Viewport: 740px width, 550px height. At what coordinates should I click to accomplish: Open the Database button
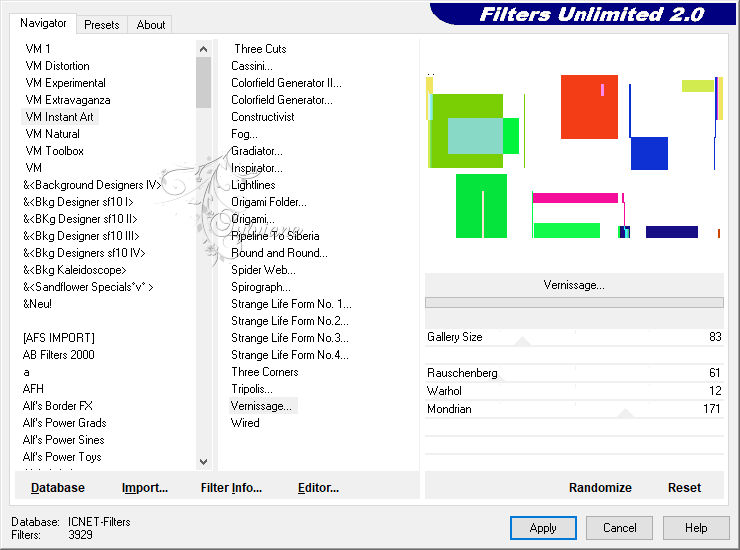[x=58, y=488]
